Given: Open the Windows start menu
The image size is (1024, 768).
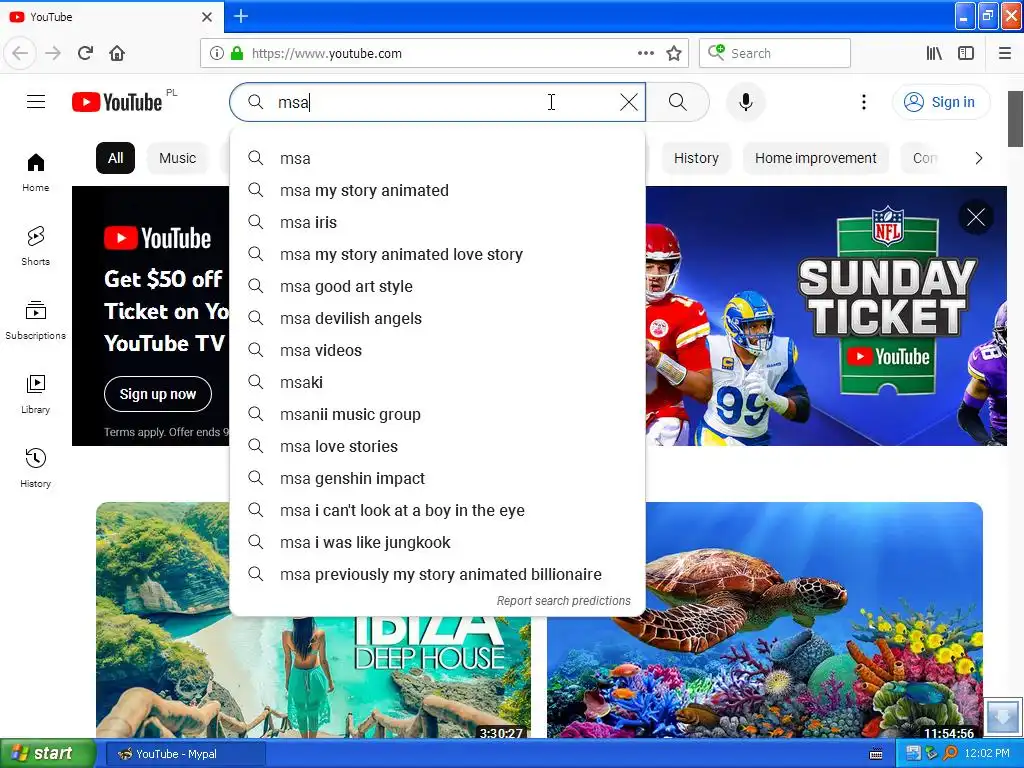Looking at the screenshot, I should tap(48, 753).
